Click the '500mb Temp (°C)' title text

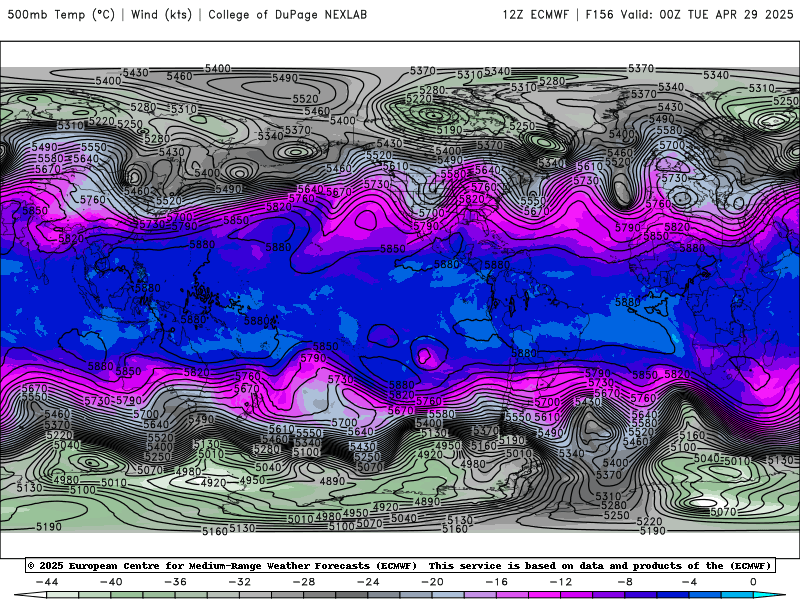click(x=61, y=15)
